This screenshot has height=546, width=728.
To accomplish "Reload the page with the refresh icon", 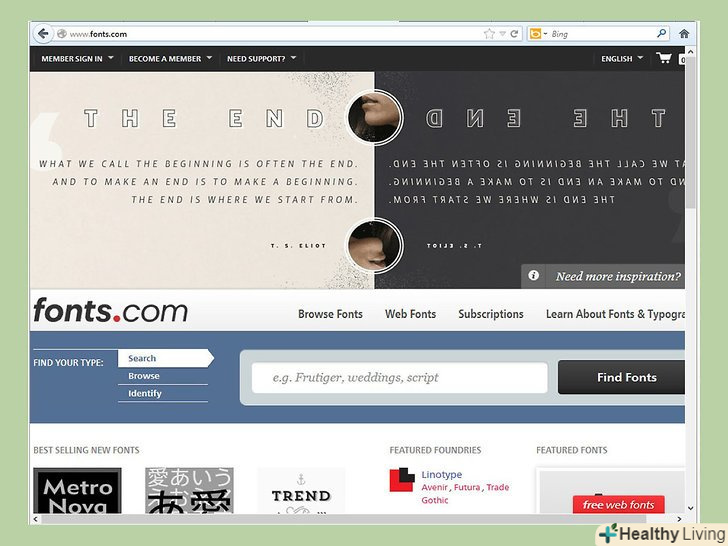I will pyautogui.click(x=514, y=34).
